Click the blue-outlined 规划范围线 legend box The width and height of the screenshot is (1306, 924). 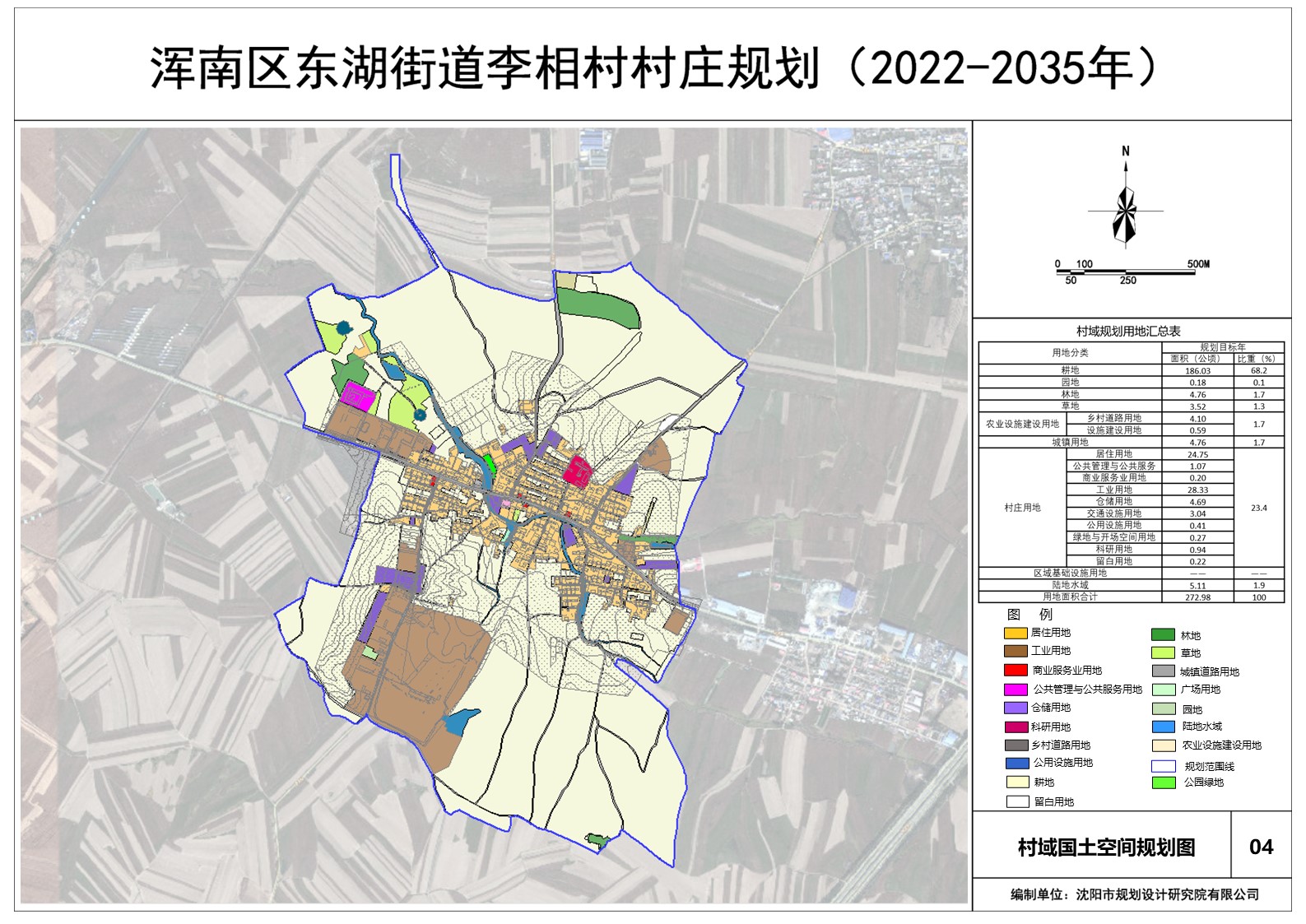tap(1163, 765)
